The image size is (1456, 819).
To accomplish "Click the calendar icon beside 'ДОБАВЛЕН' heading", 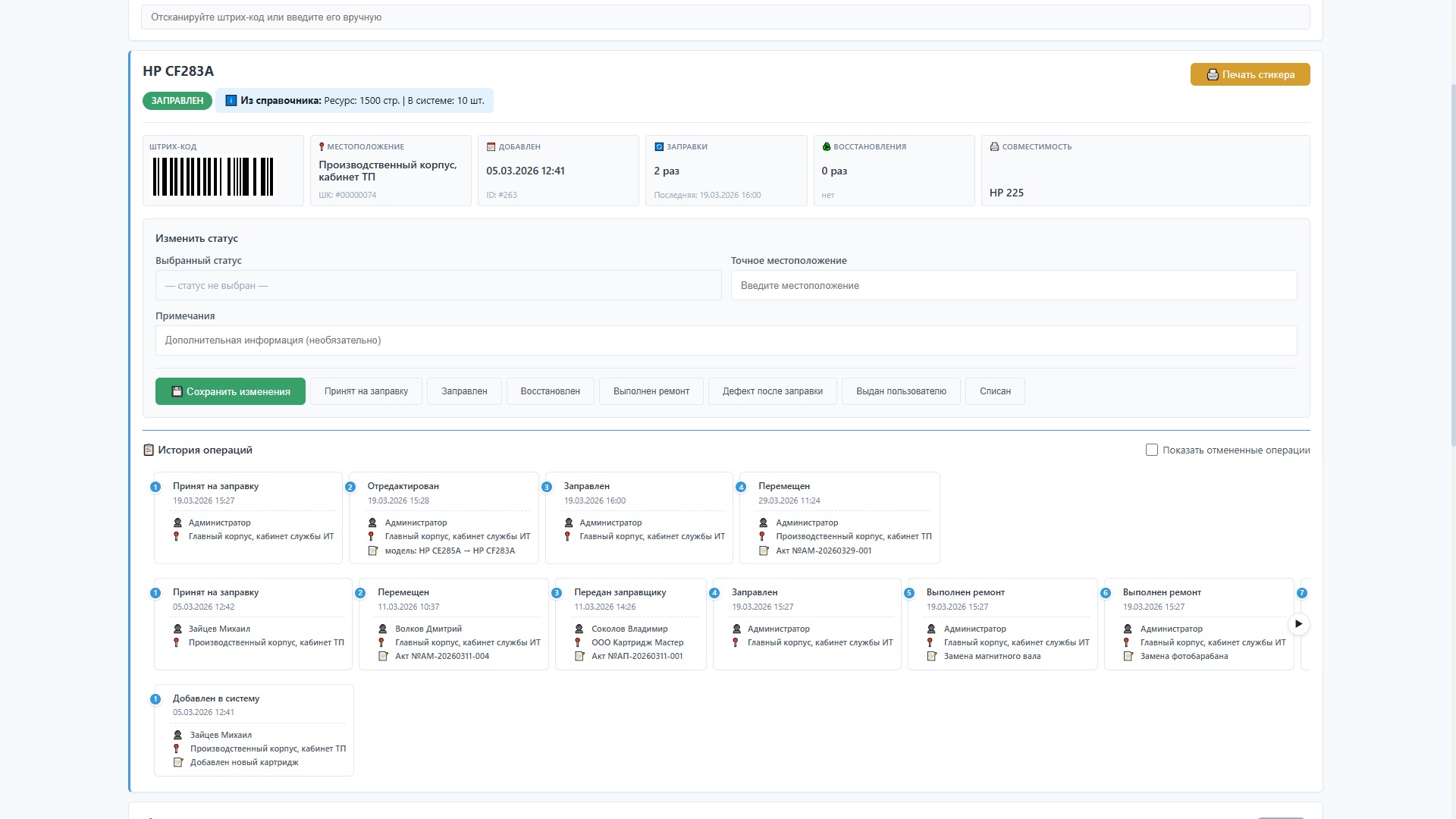I will click(491, 146).
